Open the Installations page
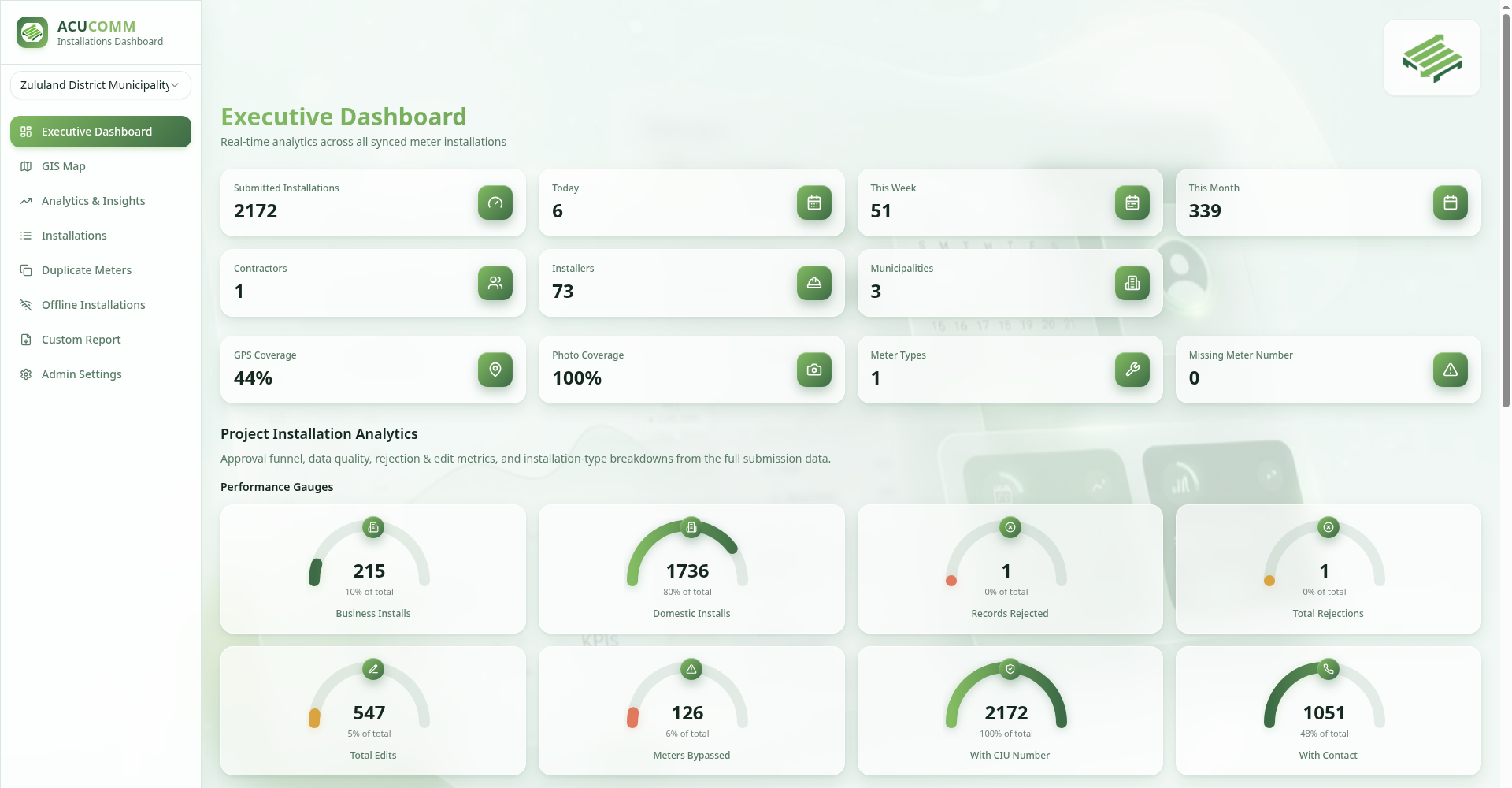 (x=101, y=236)
